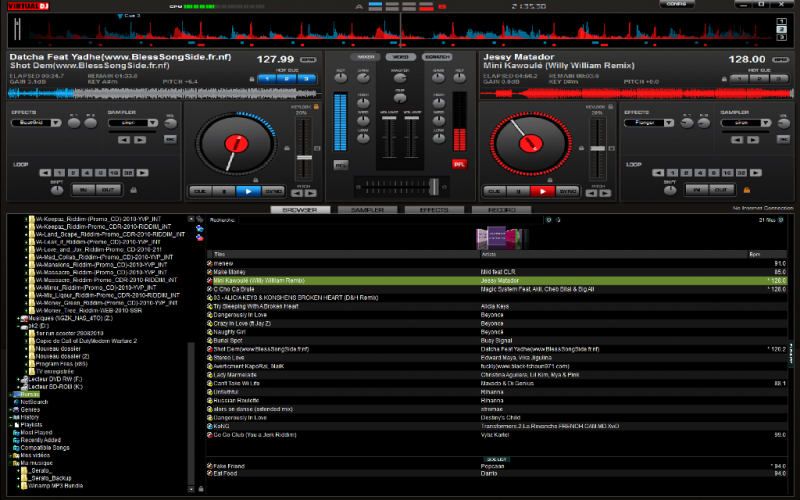Start playback on the left deck
This screenshot has width=800, height=500.
click(x=248, y=191)
